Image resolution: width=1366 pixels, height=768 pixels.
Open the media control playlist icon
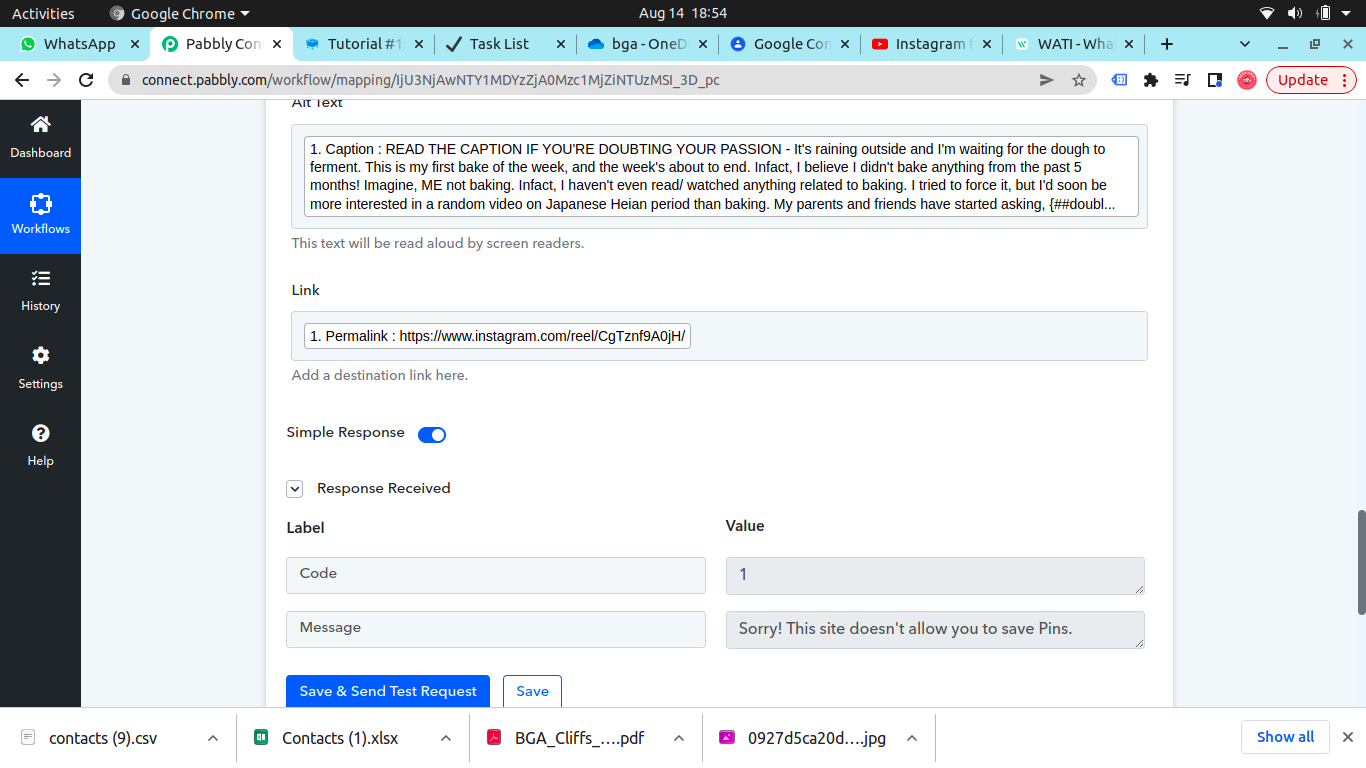pyautogui.click(x=1183, y=80)
